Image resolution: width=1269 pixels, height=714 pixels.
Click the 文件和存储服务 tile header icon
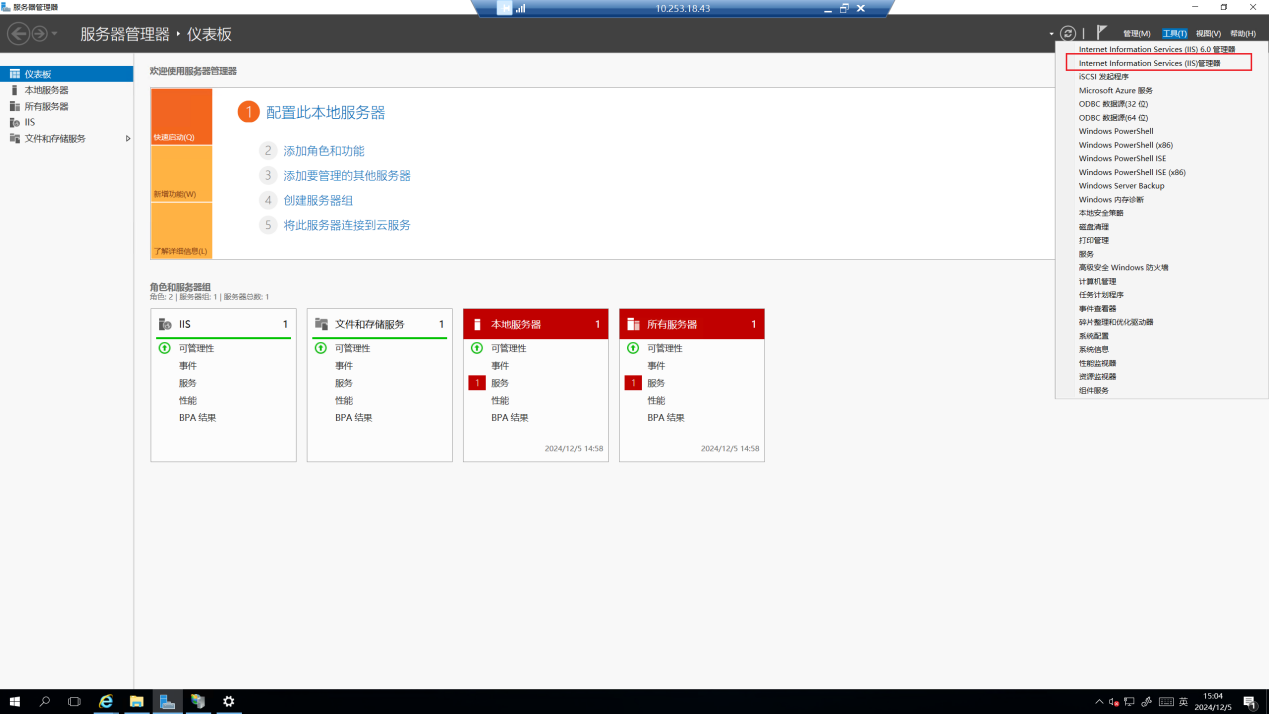pos(321,324)
